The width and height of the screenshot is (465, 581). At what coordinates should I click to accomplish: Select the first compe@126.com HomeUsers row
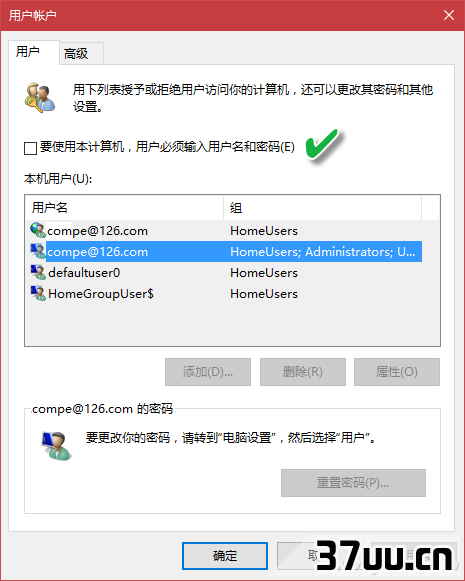226,230
